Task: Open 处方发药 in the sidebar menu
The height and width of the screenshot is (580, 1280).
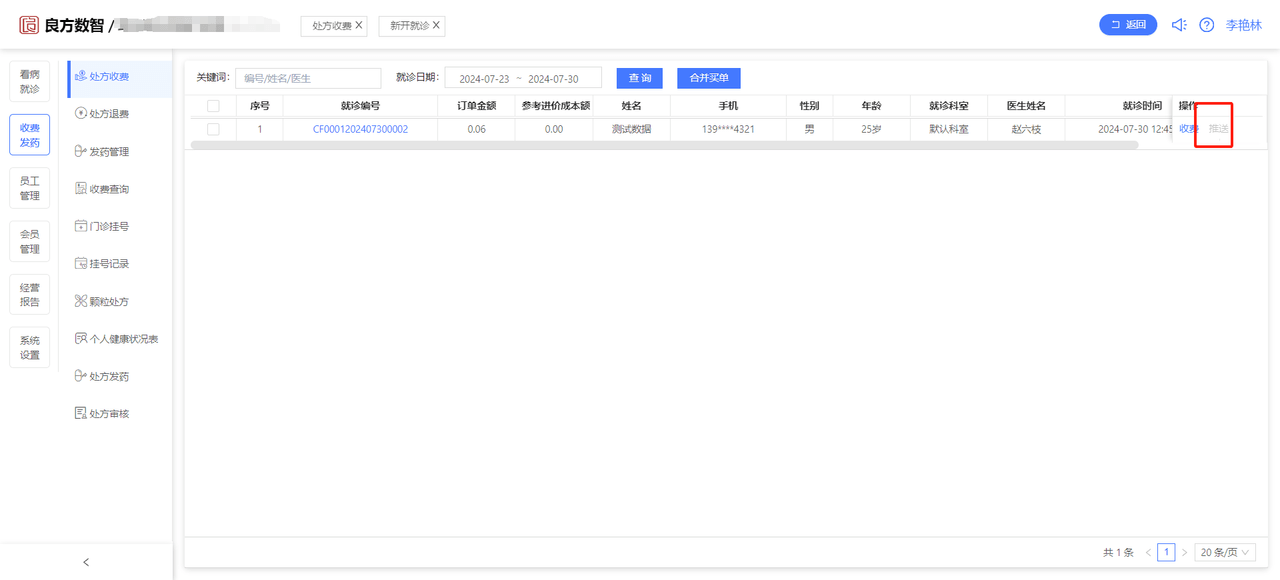Action: click(x=102, y=377)
